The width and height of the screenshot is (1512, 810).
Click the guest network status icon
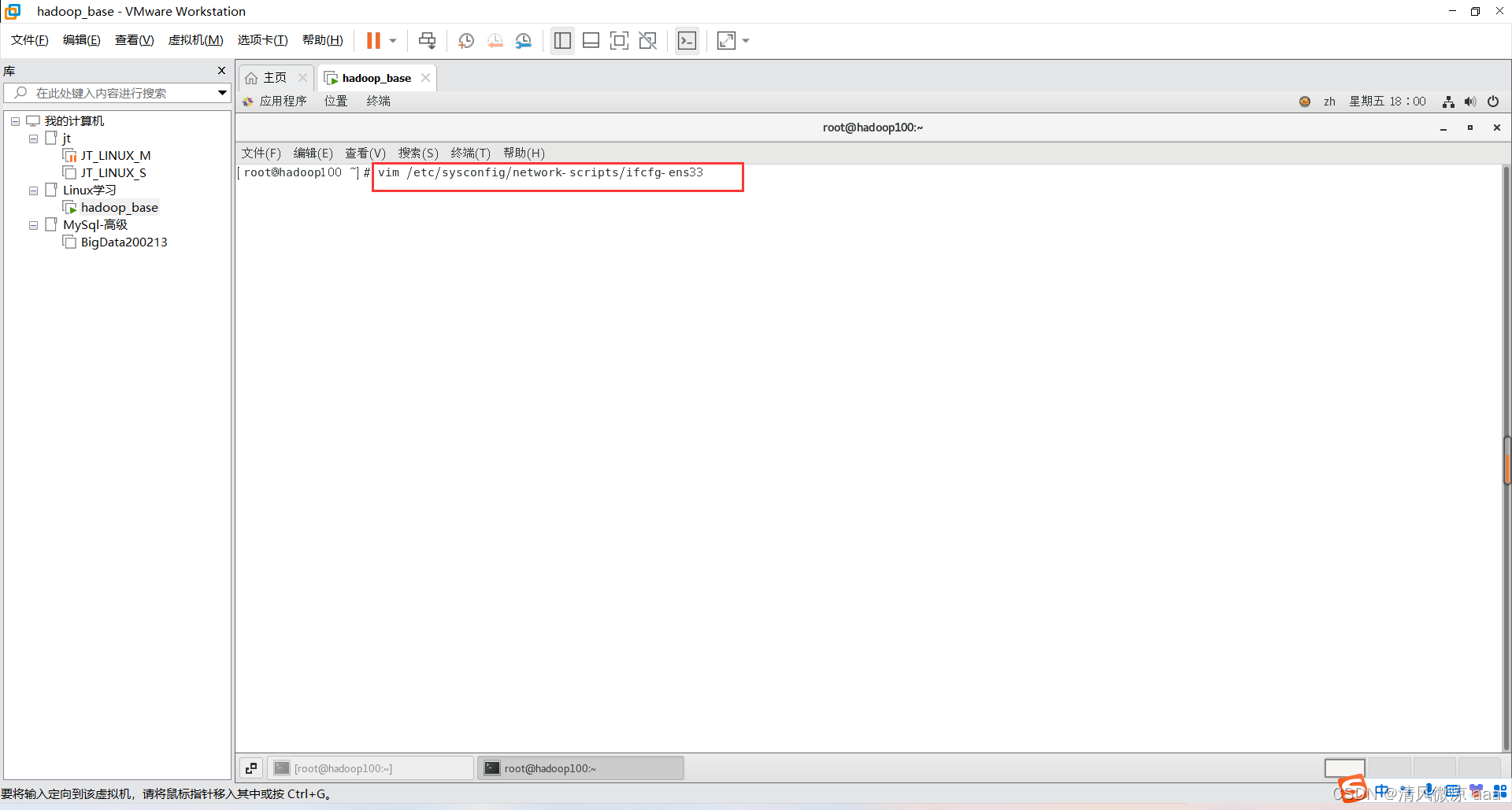[x=1448, y=102]
